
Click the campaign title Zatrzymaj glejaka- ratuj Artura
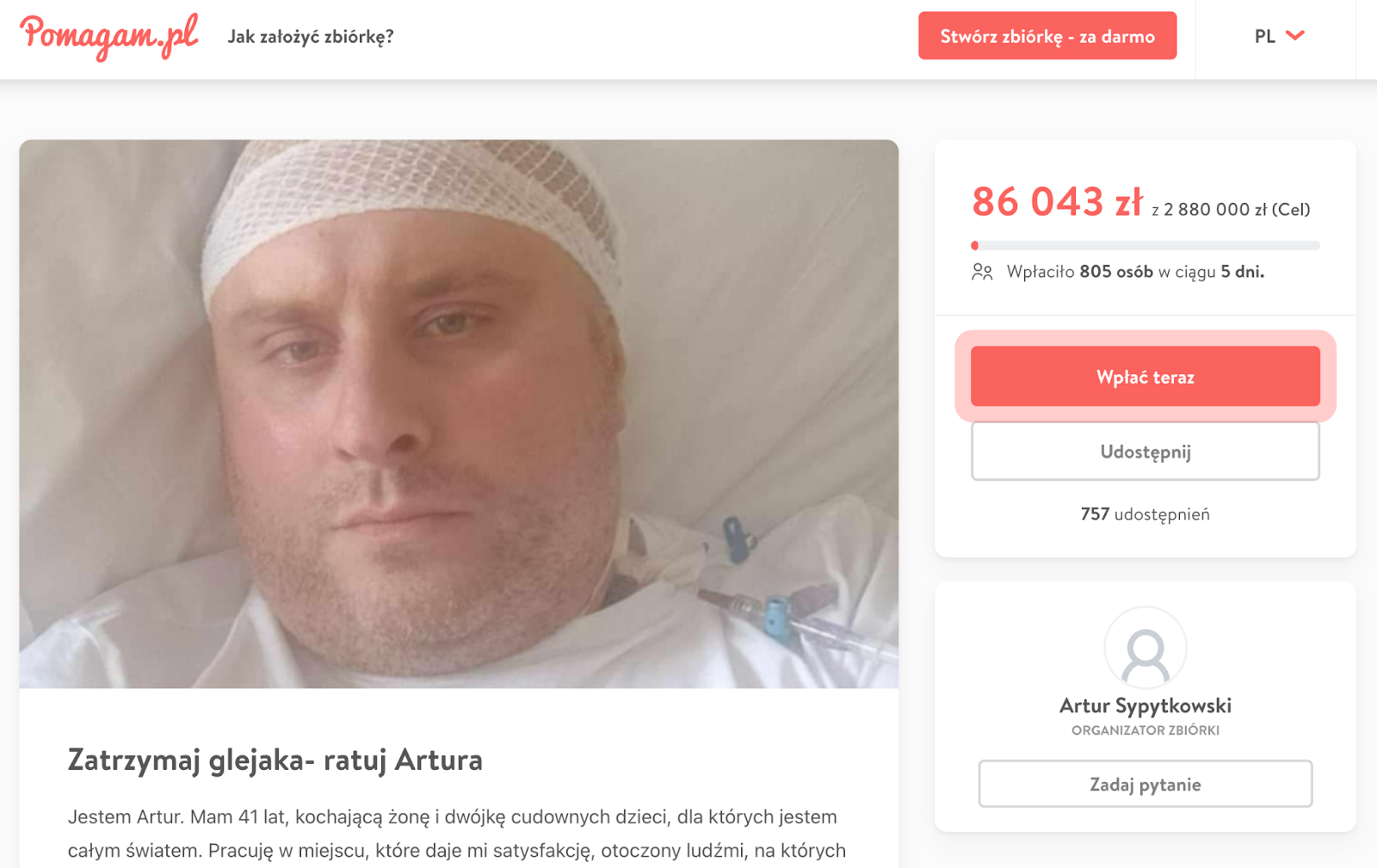[275, 760]
